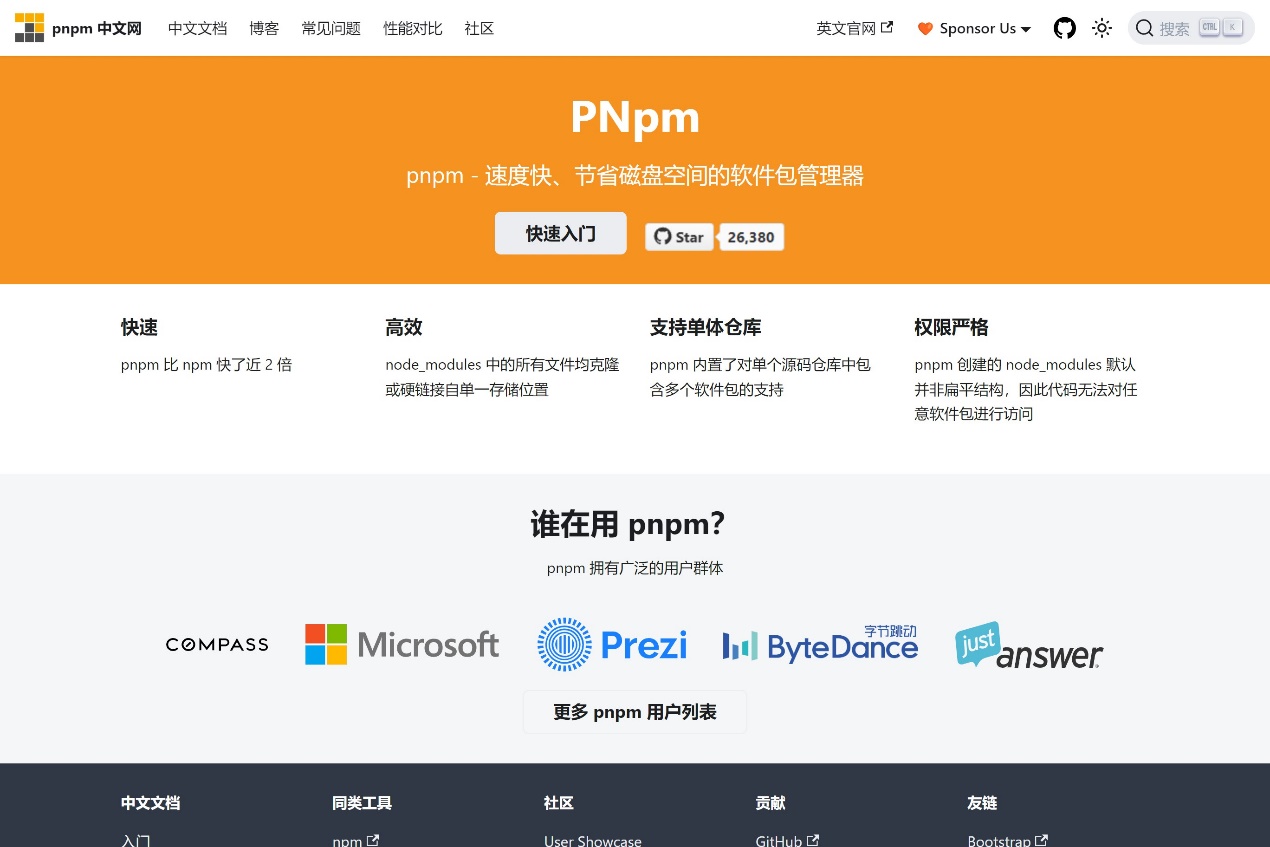The image size is (1270, 847).
Task: Click the GitHub Star button
Action: (x=680, y=237)
